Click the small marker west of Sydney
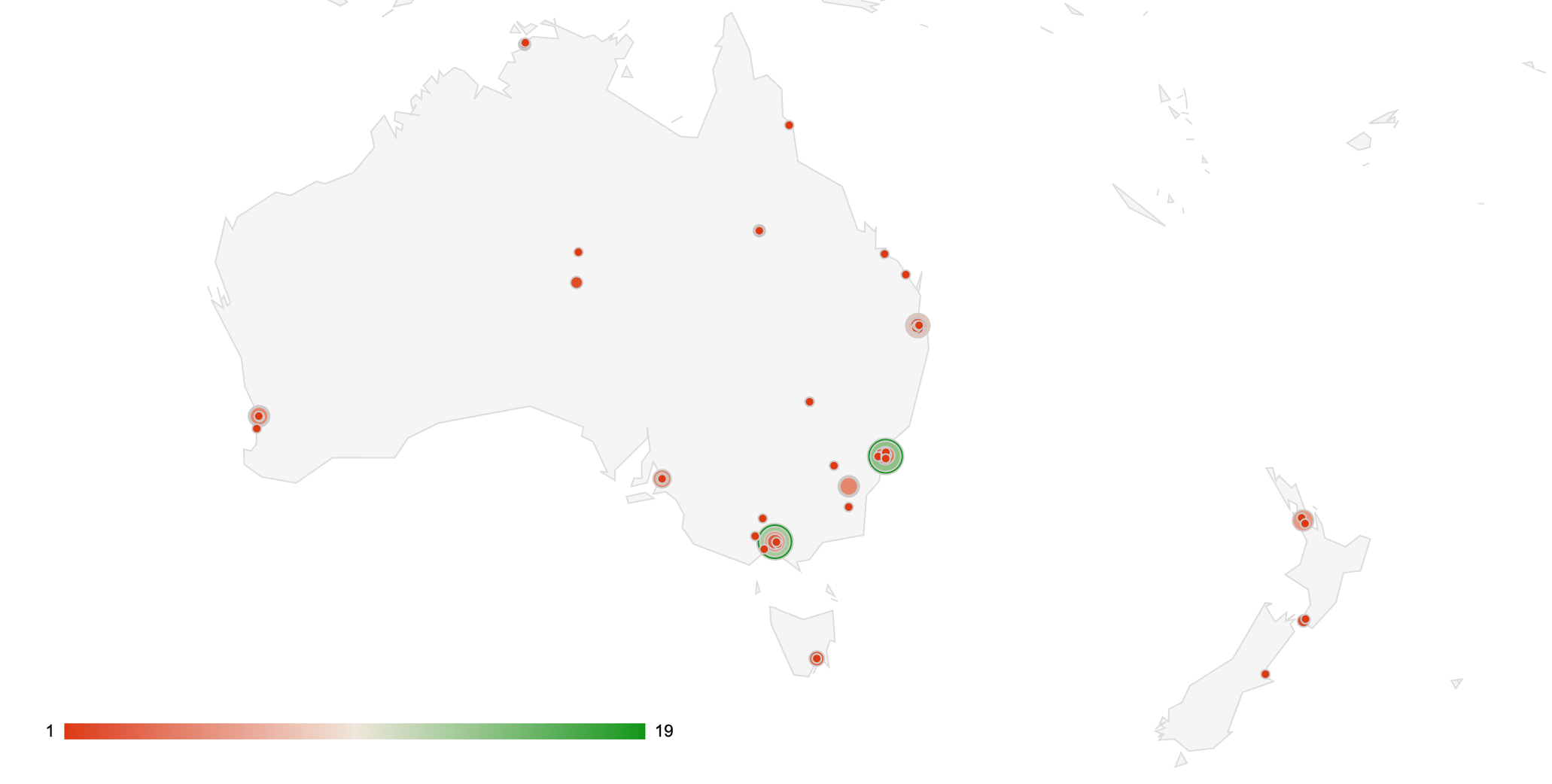Image resolution: width=1552 pixels, height=784 pixels. pos(833,466)
